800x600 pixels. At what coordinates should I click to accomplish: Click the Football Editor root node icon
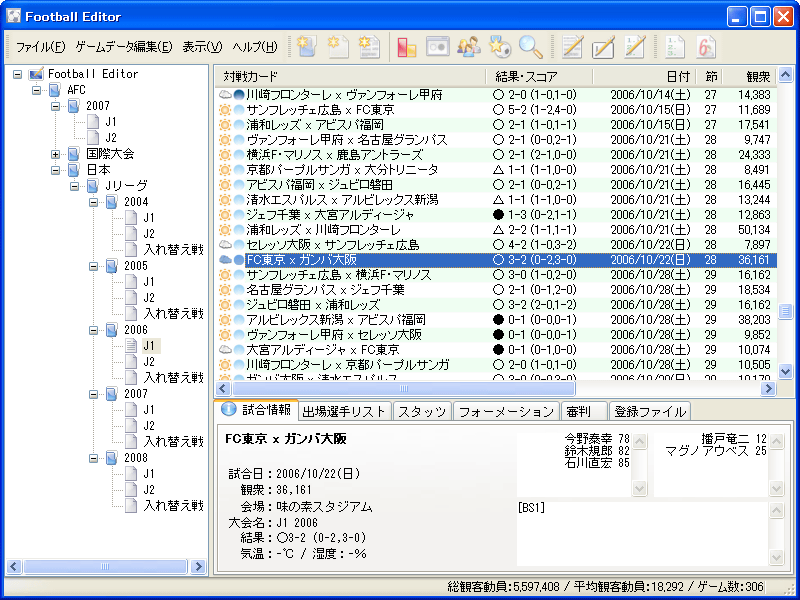[36, 74]
